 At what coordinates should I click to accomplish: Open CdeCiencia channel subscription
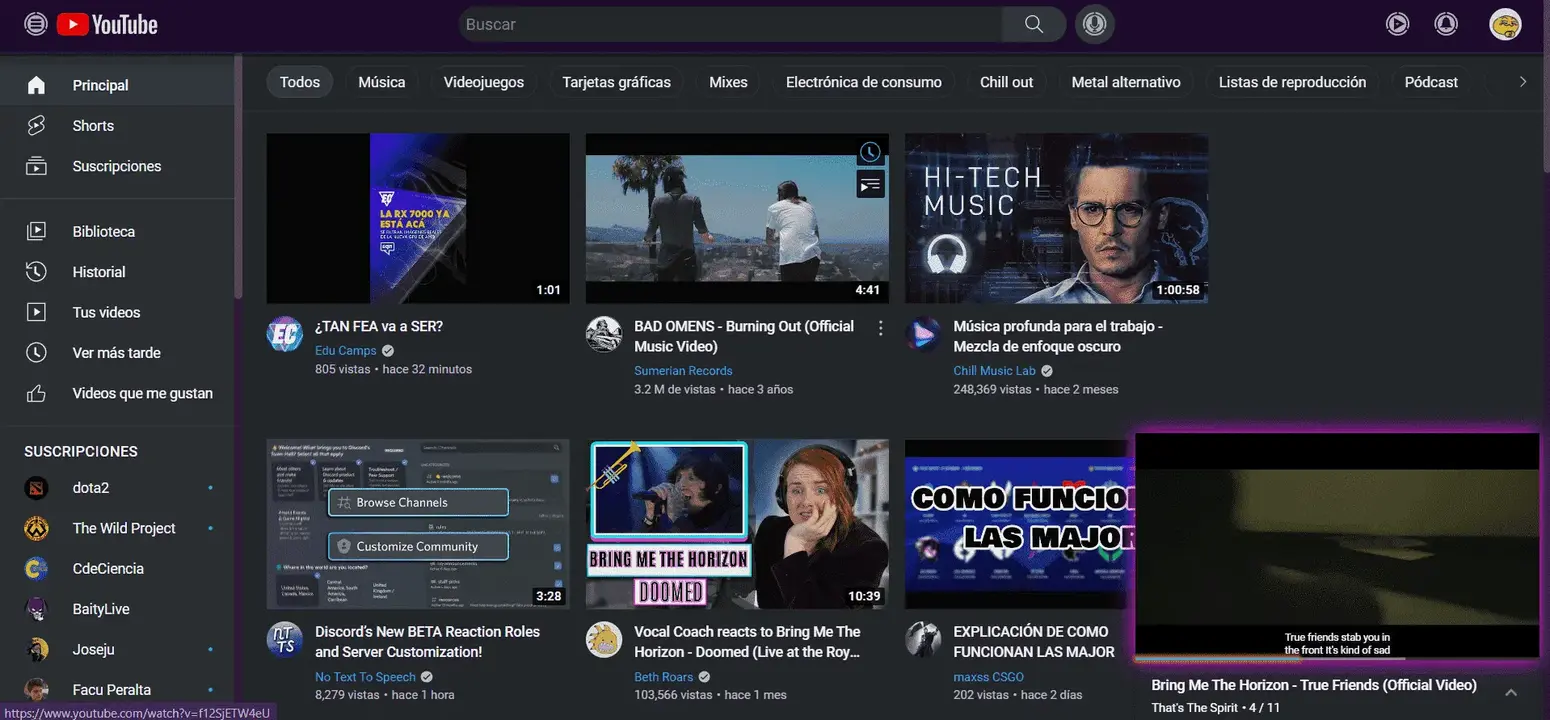[x=117, y=568]
